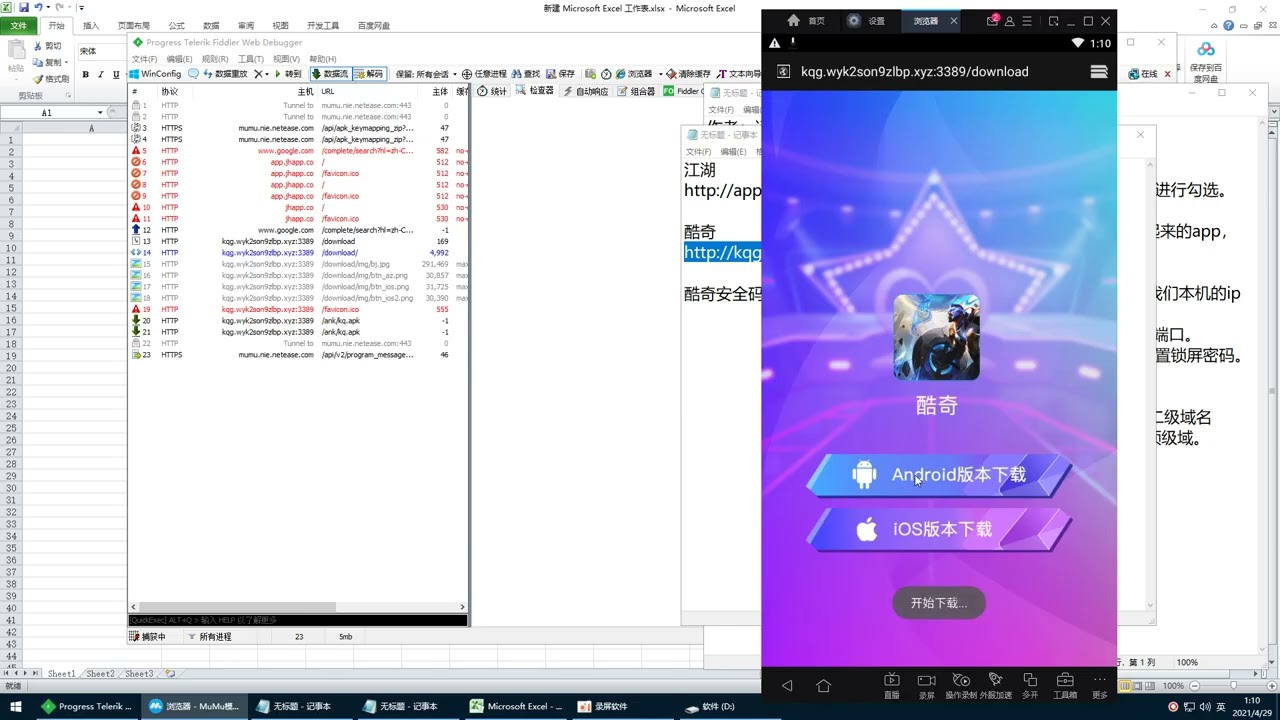This screenshot has height=720, width=1280.
Task: Open 外服加速 accelerator tool
Action: click(x=996, y=686)
